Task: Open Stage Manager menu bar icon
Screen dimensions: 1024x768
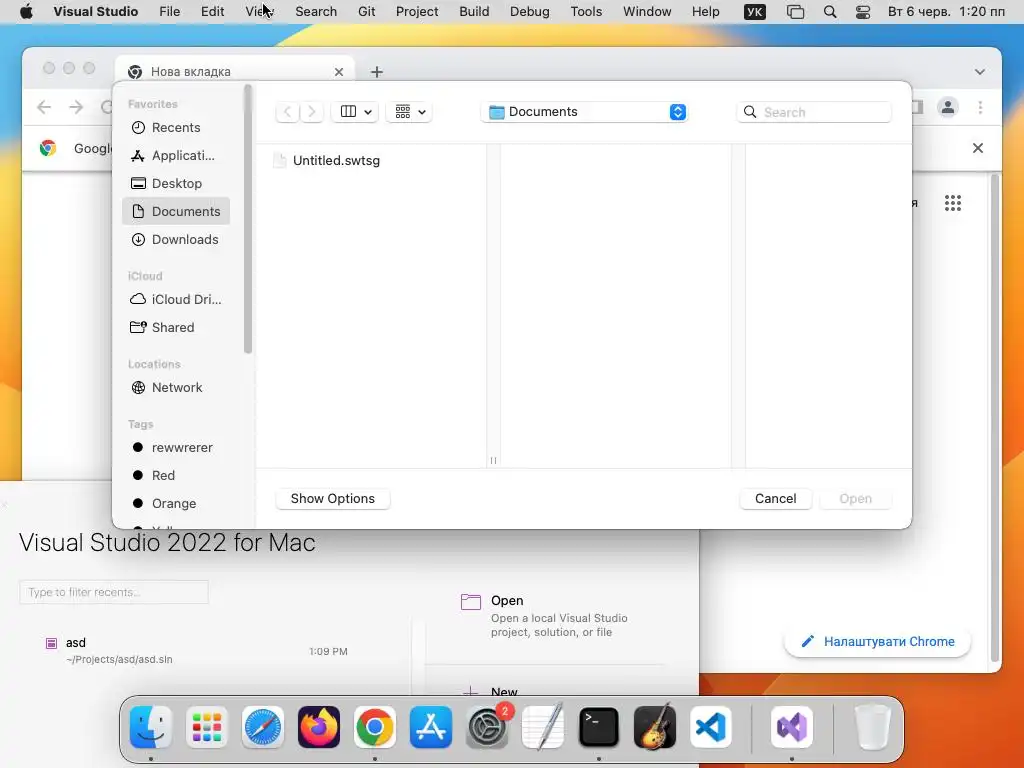Action: point(795,12)
